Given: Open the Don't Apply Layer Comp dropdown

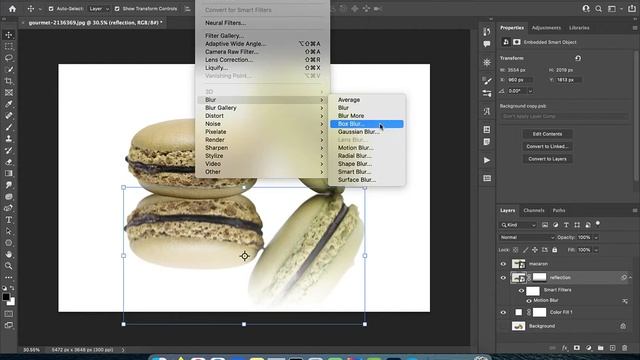Looking at the screenshot, I should point(564,116).
